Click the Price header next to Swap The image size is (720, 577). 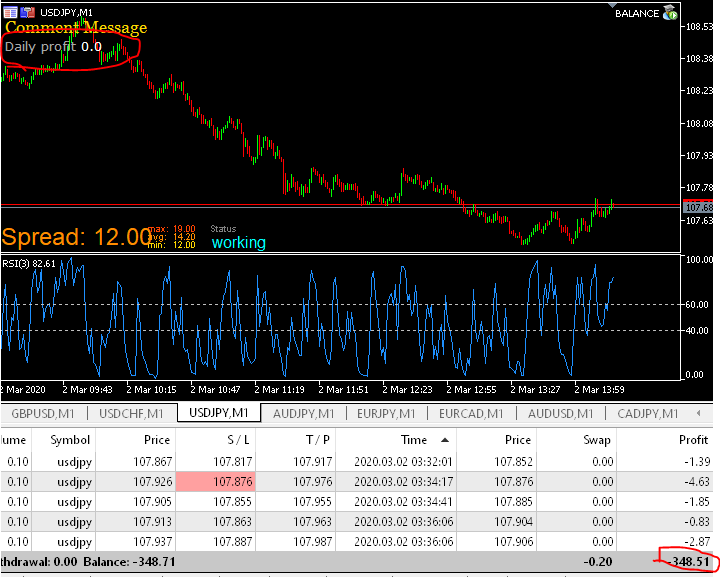496,440
